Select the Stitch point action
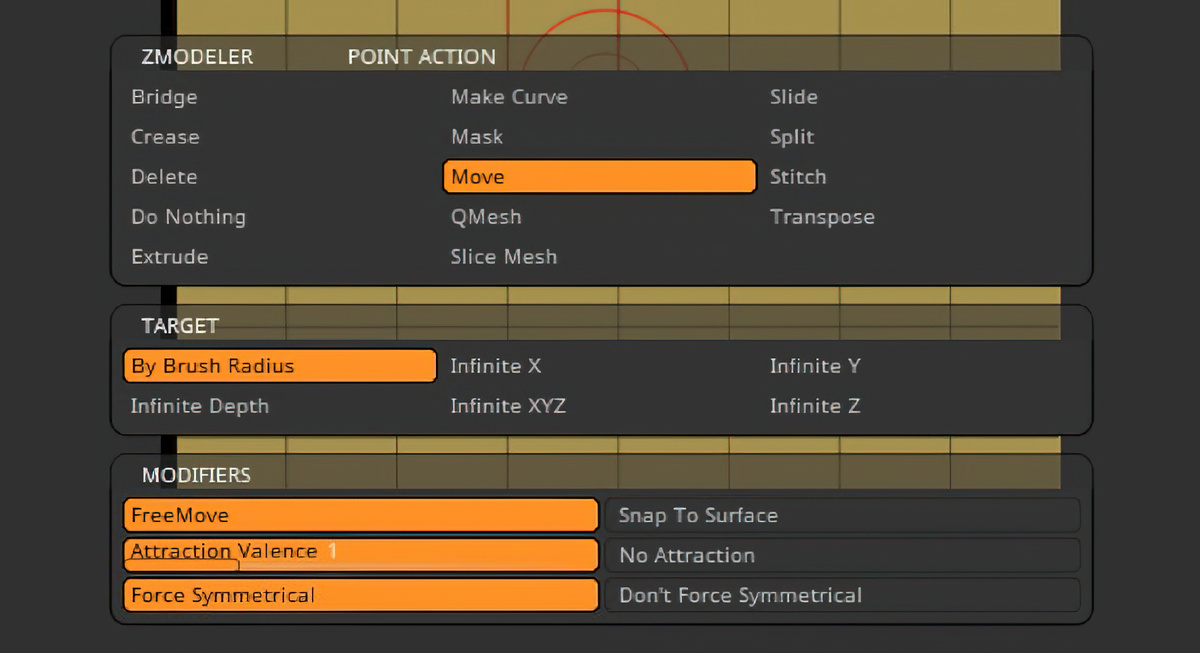This screenshot has height=653, width=1200. (x=798, y=177)
